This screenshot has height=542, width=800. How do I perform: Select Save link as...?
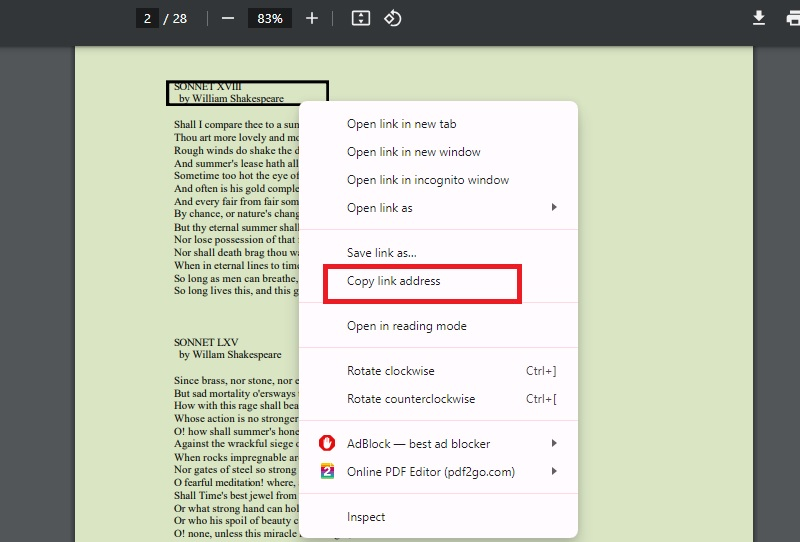(x=438, y=253)
